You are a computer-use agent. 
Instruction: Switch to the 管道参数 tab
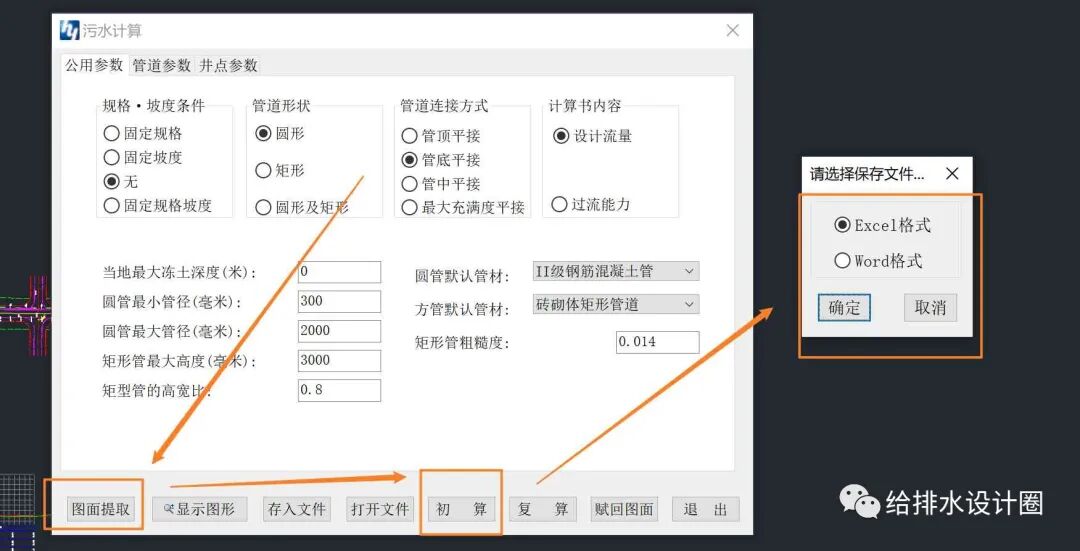161,65
